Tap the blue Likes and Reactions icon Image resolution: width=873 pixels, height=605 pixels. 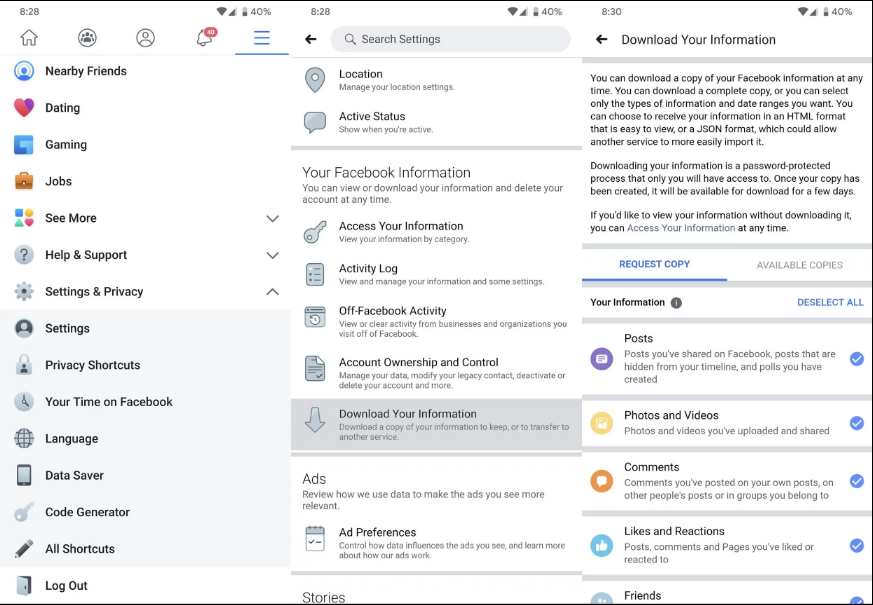(x=602, y=545)
